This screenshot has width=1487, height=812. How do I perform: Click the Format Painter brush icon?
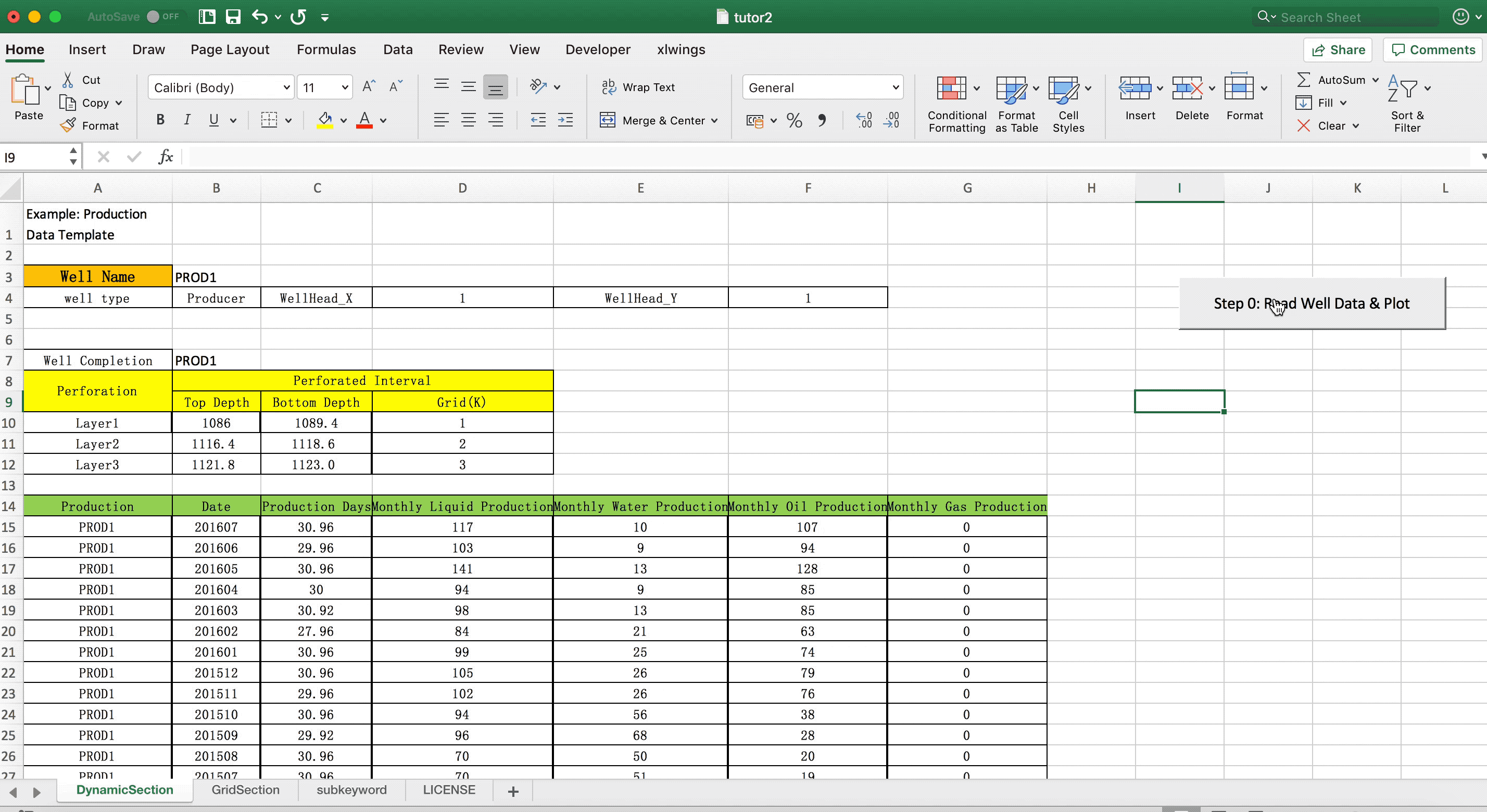click(x=68, y=125)
